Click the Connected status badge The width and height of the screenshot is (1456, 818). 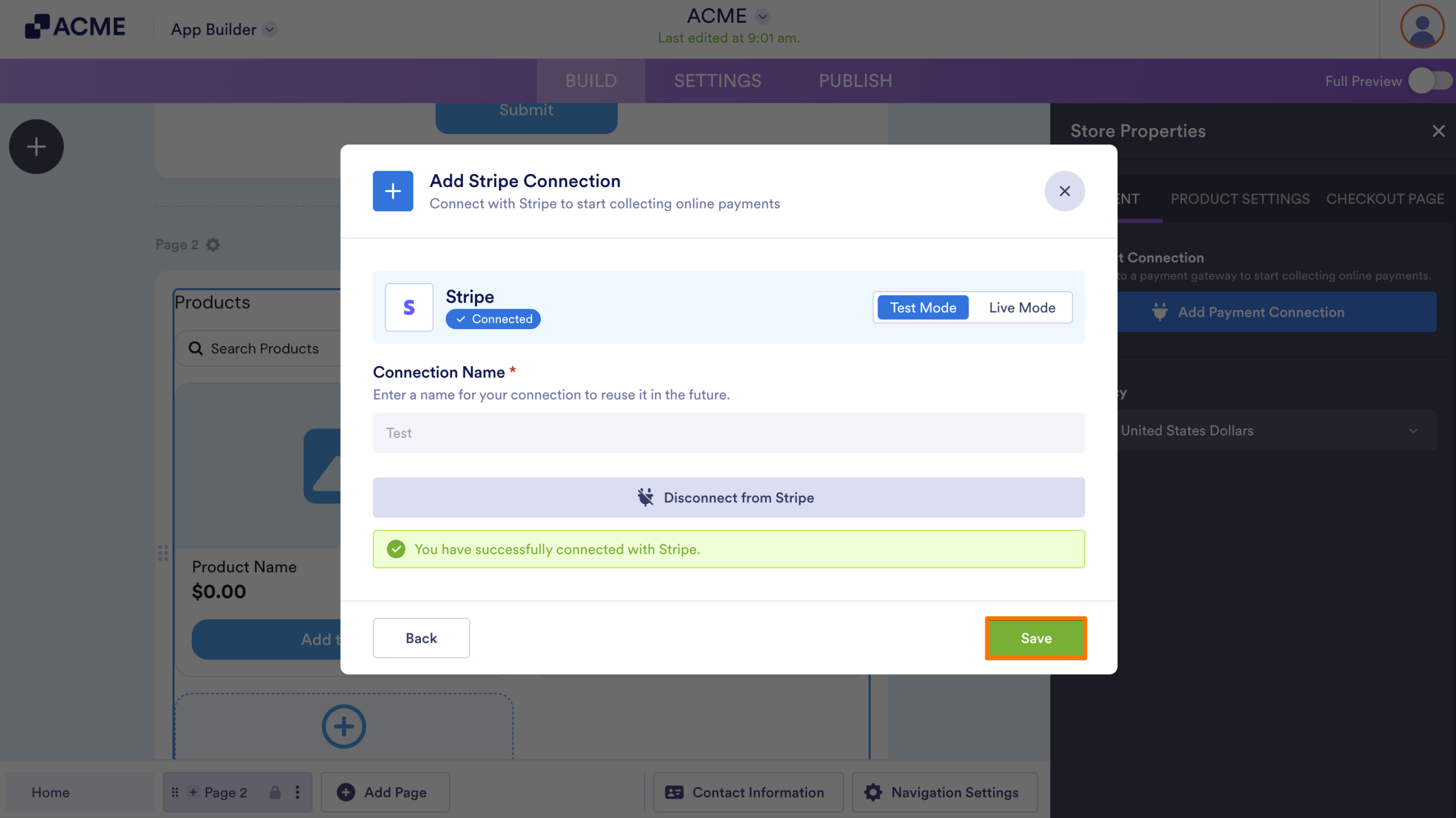pos(493,319)
